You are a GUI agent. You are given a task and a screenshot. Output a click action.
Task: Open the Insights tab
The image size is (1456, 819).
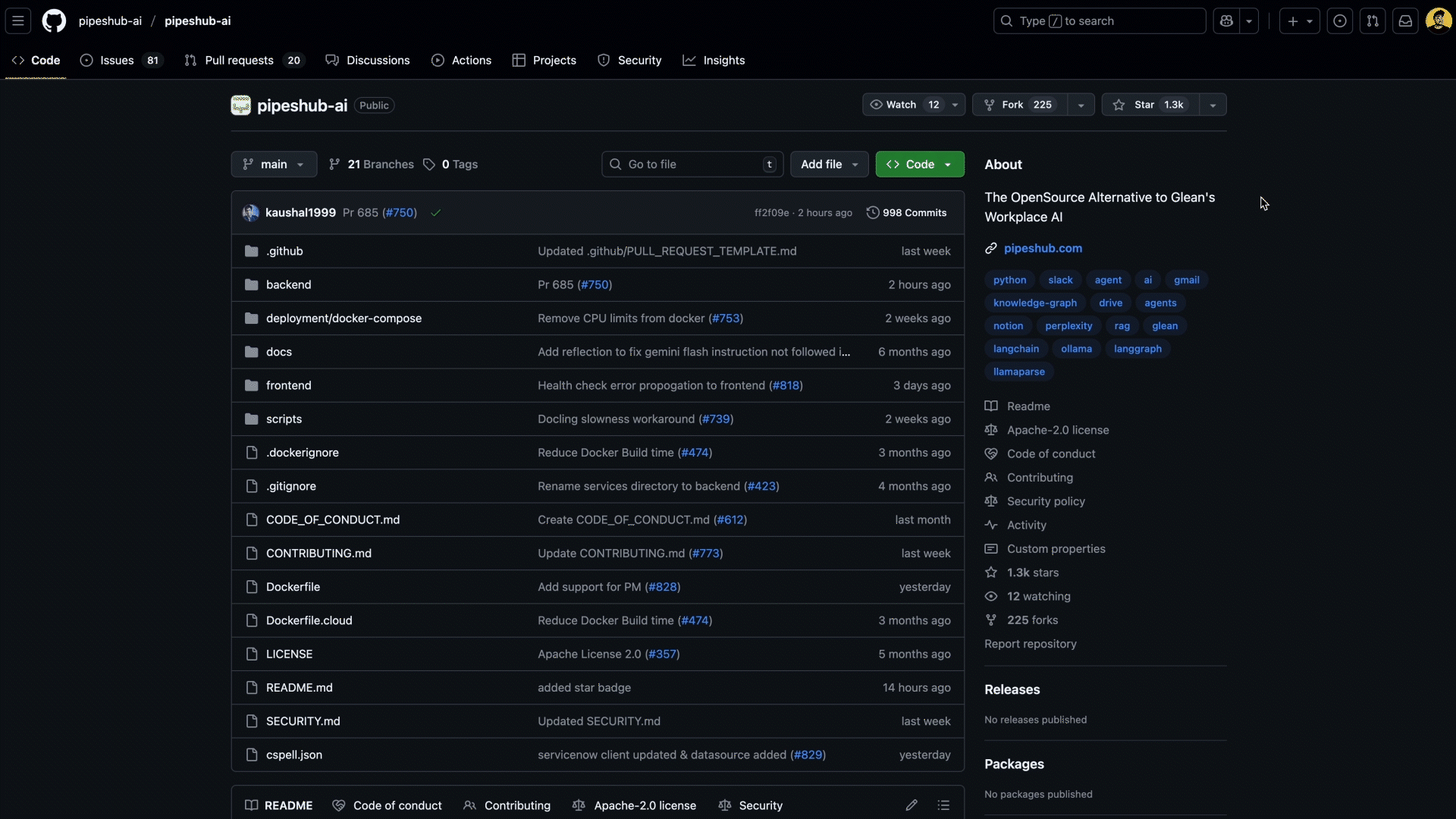pyautogui.click(x=714, y=60)
